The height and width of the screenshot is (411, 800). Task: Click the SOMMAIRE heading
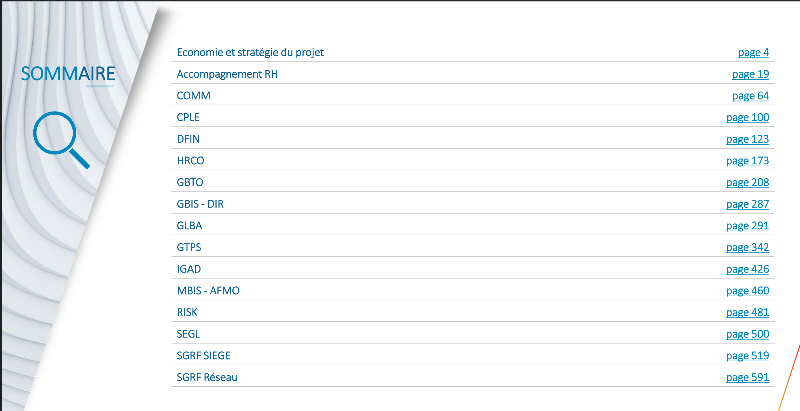[68, 73]
